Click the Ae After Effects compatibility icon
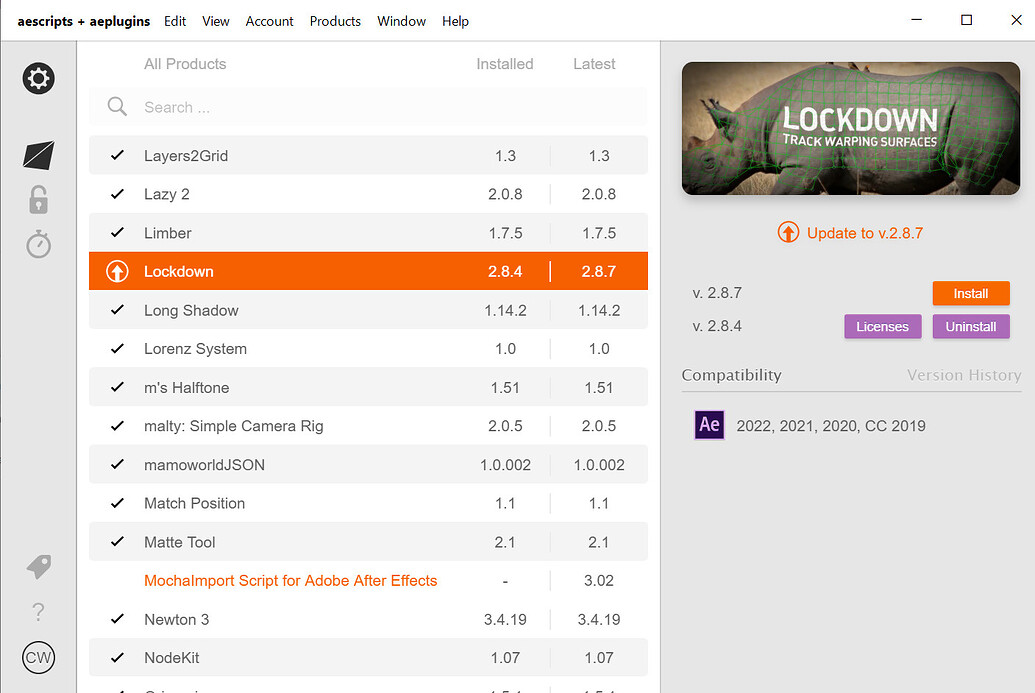The width and height of the screenshot is (1035, 693). [709, 424]
